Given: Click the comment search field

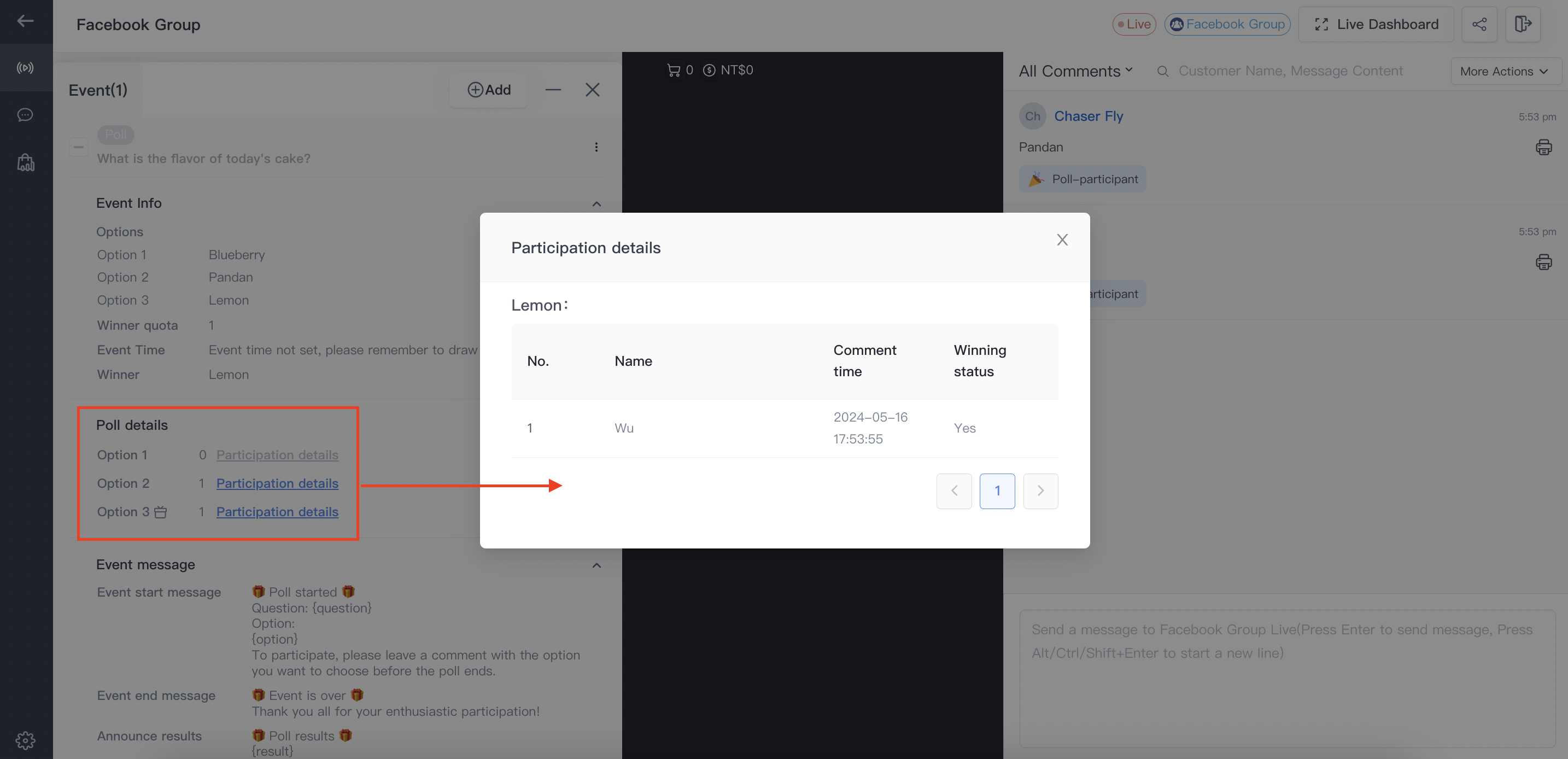Looking at the screenshot, I should pos(1290,71).
